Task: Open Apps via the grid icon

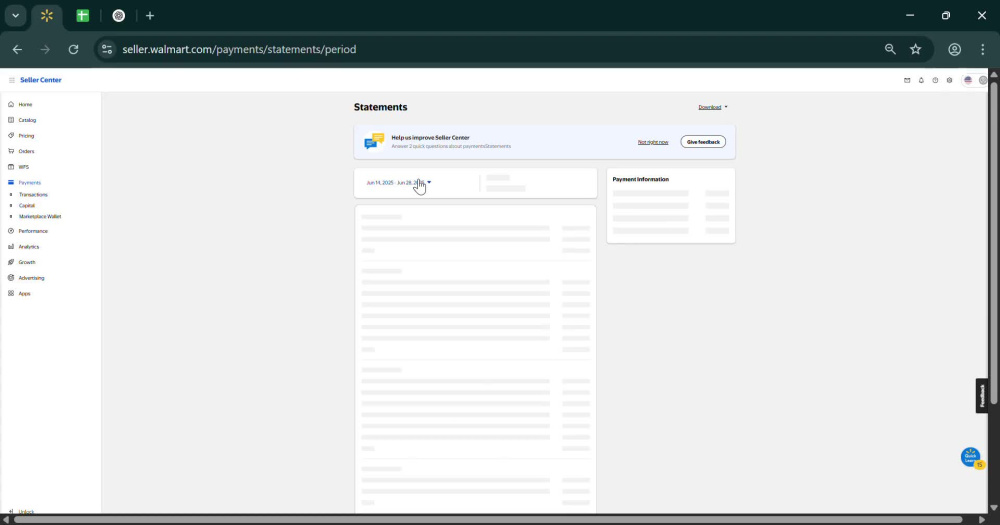Action: click(11, 293)
